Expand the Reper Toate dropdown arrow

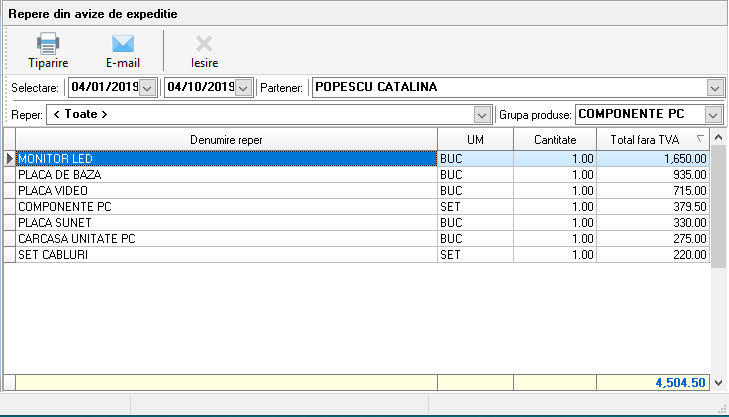pyautogui.click(x=482, y=115)
